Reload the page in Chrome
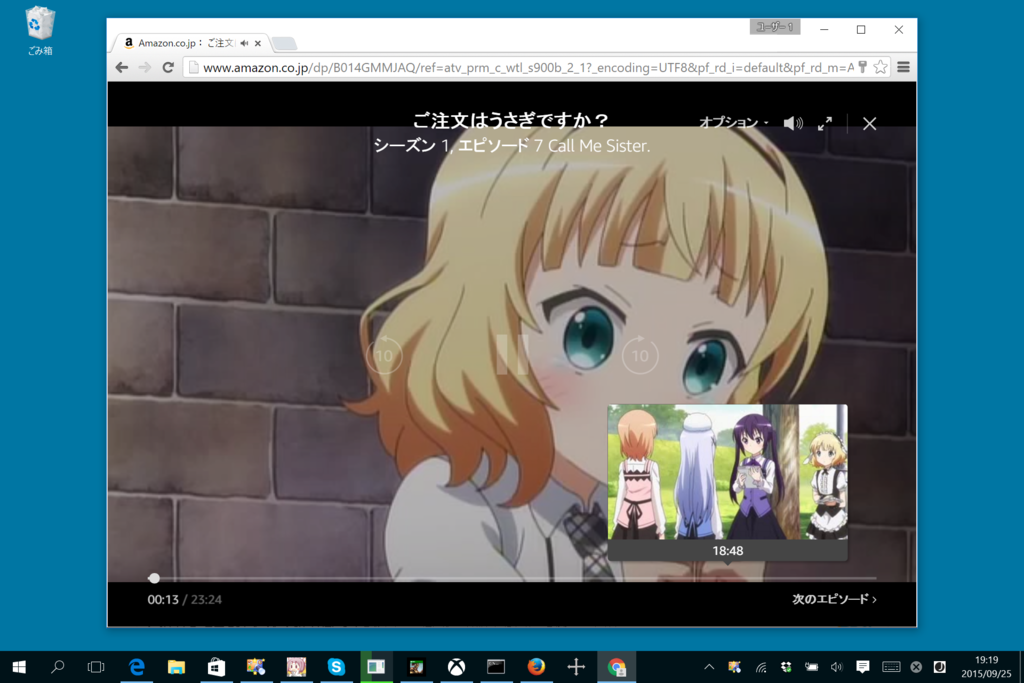This screenshot has height=683, width=1024. [168, 67]
